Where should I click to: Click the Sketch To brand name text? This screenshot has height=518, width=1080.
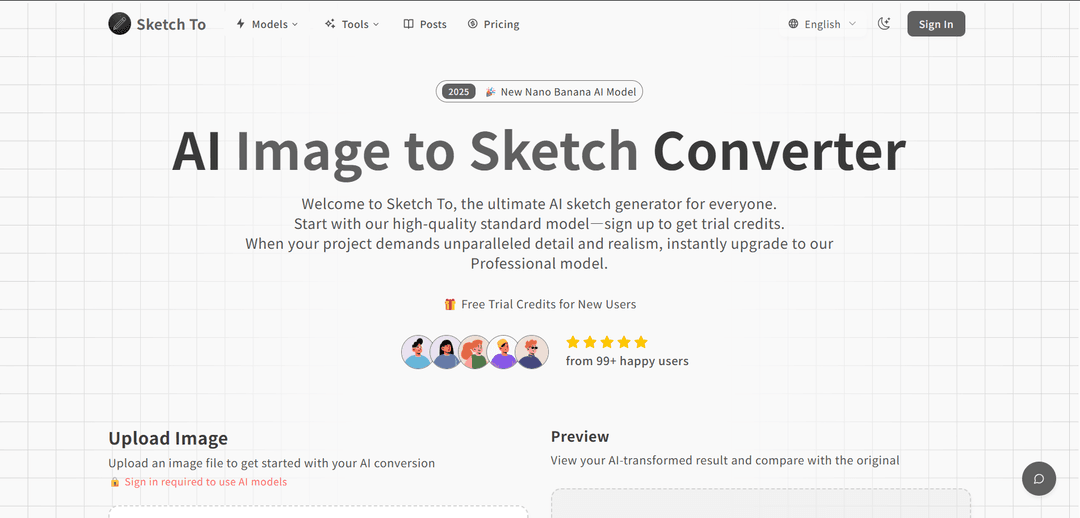click(171, 24)
